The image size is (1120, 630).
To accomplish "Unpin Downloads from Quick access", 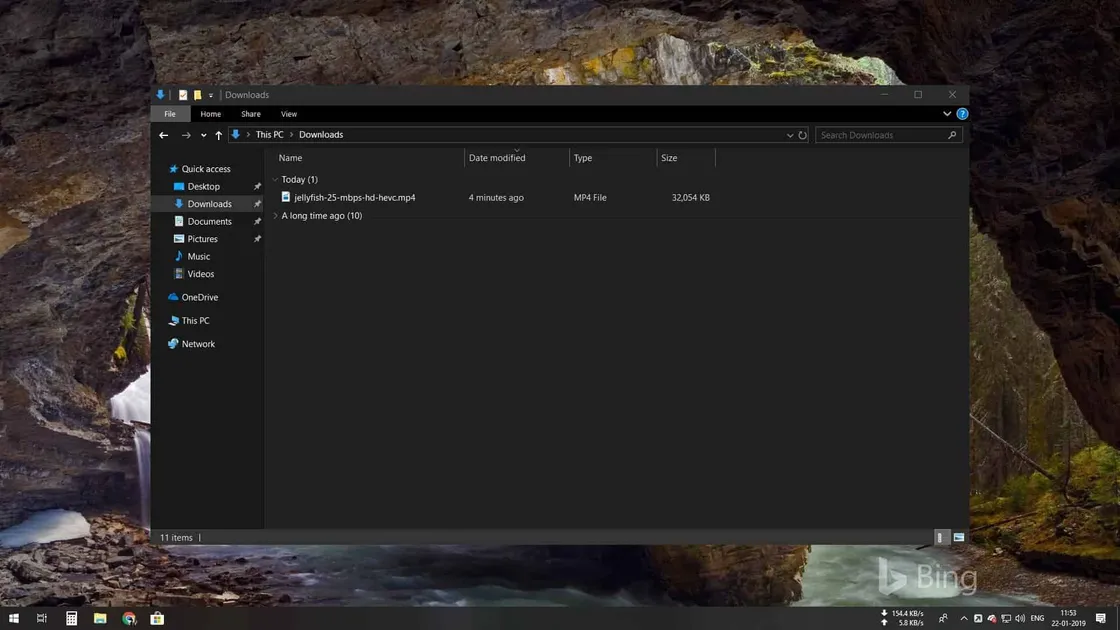I will 257,203.
